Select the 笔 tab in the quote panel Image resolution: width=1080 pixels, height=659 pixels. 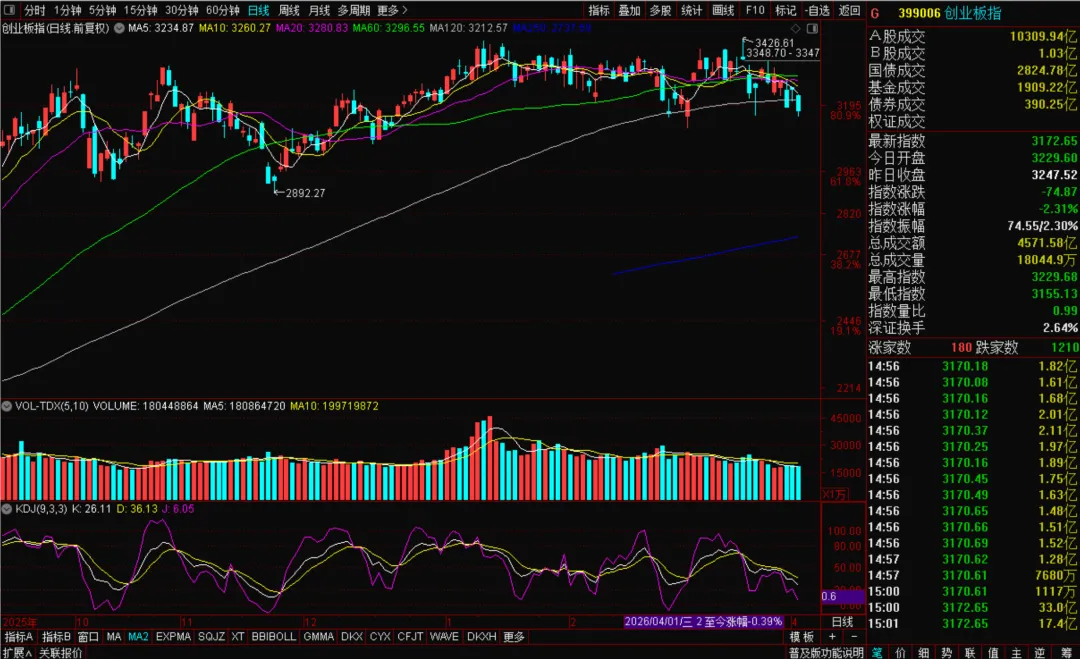tap(878, 652)
